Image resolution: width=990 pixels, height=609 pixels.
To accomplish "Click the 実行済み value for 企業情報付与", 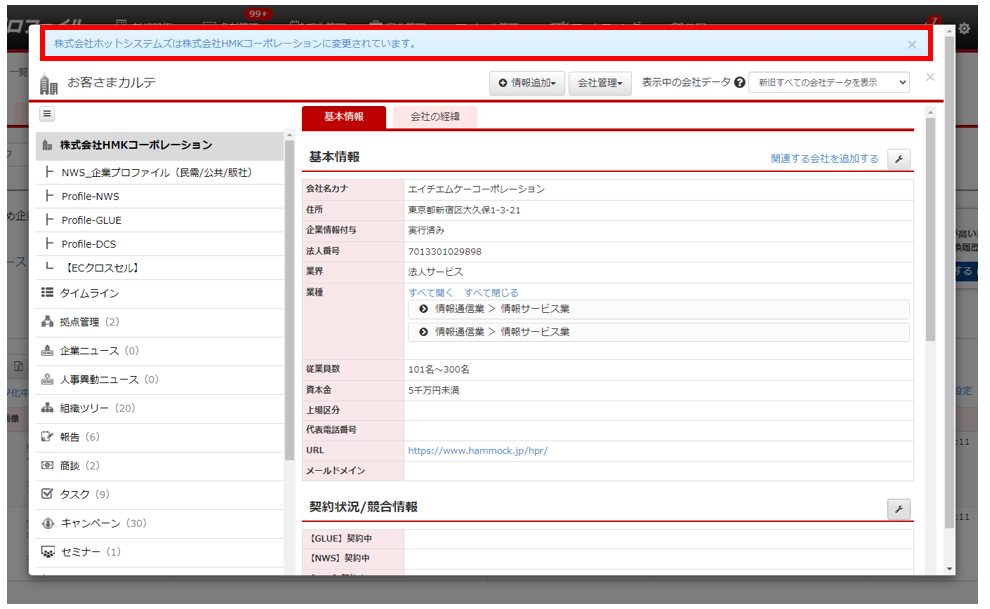I will pos(426,231).
